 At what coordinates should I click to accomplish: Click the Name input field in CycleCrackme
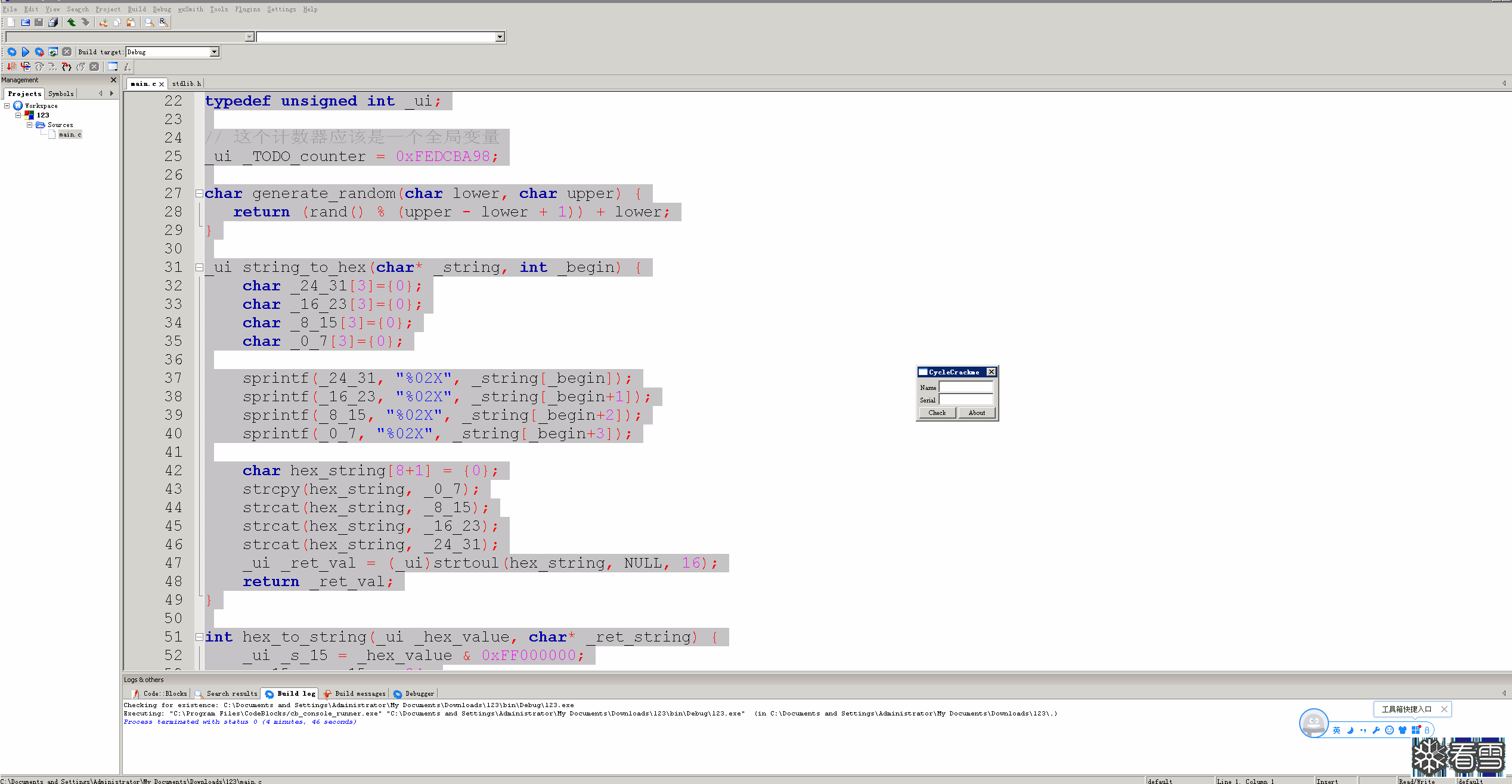(965, 388)
